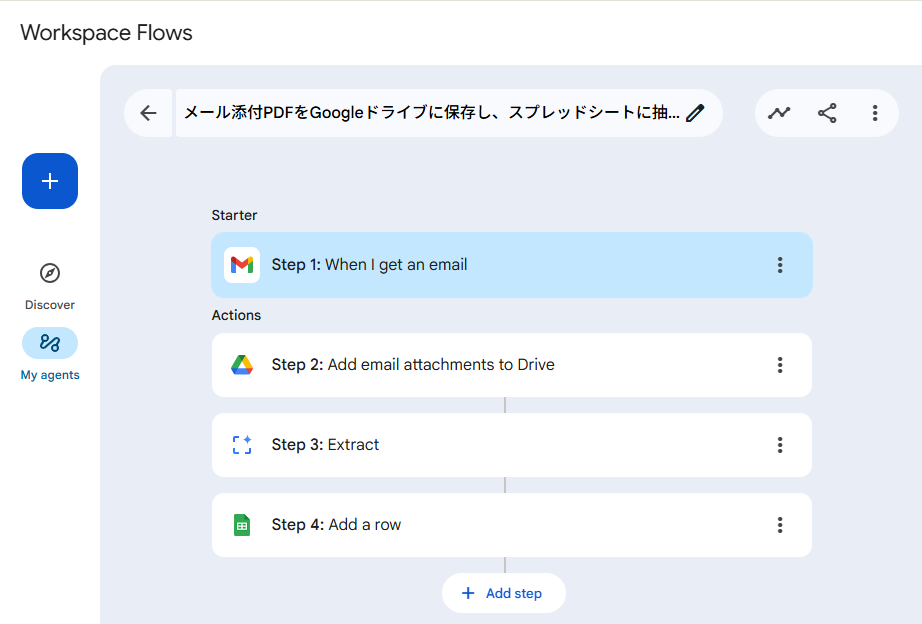Click the share icon
Viewport: 922px width, 624px height.
click(827, 113)
